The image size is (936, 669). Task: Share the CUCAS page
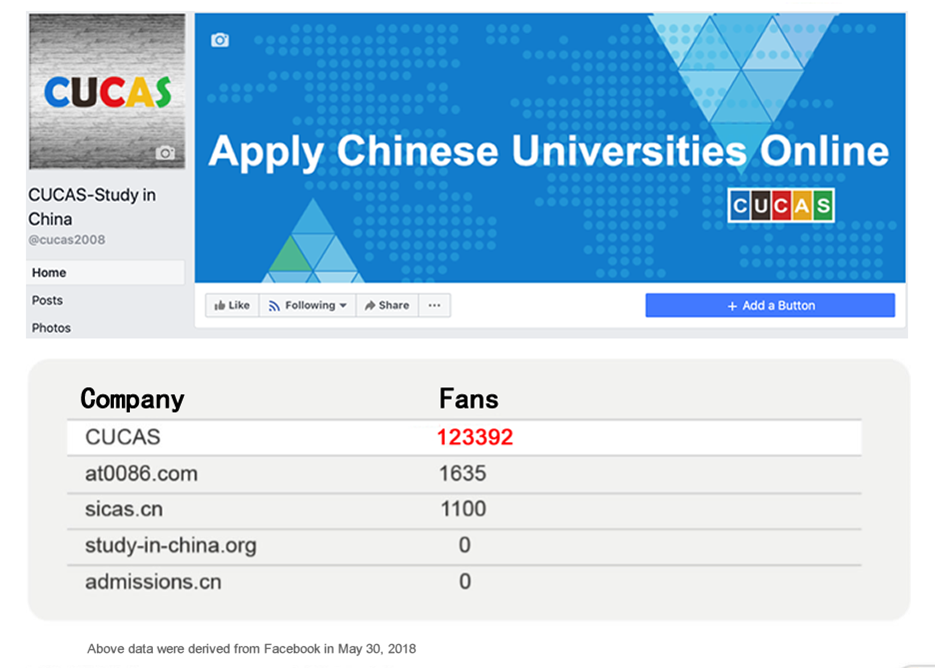click(387, 306)
